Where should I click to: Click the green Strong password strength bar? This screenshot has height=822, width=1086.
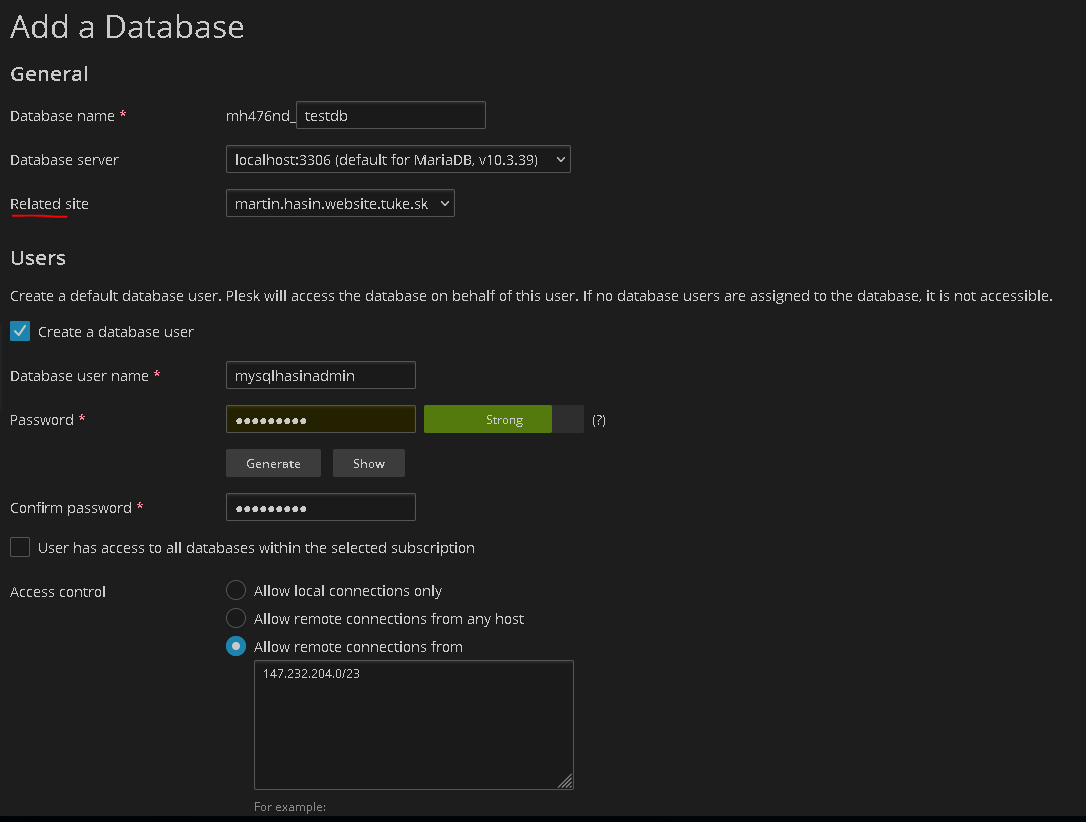488,419
